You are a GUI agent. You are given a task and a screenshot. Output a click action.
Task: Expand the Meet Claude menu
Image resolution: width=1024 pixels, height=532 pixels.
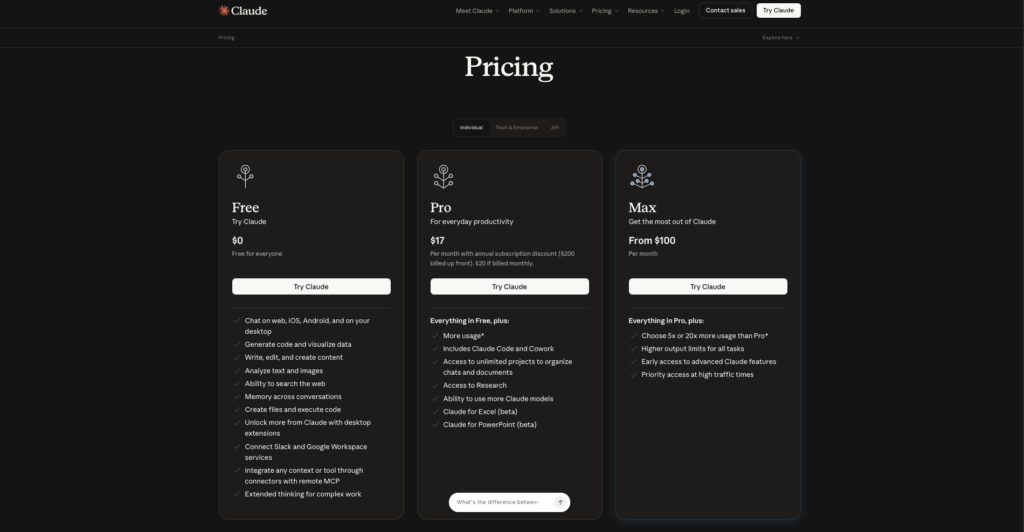pos(477,11)
